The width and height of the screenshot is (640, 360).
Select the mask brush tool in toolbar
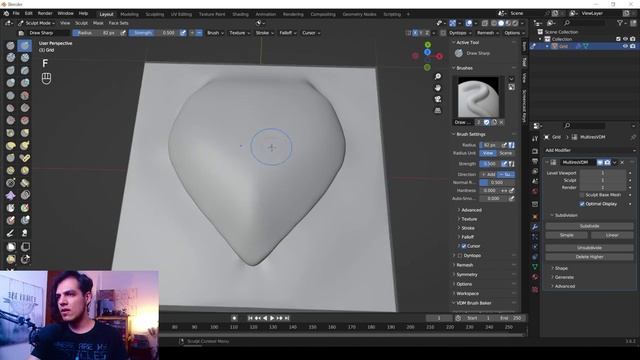click(11, 208)
